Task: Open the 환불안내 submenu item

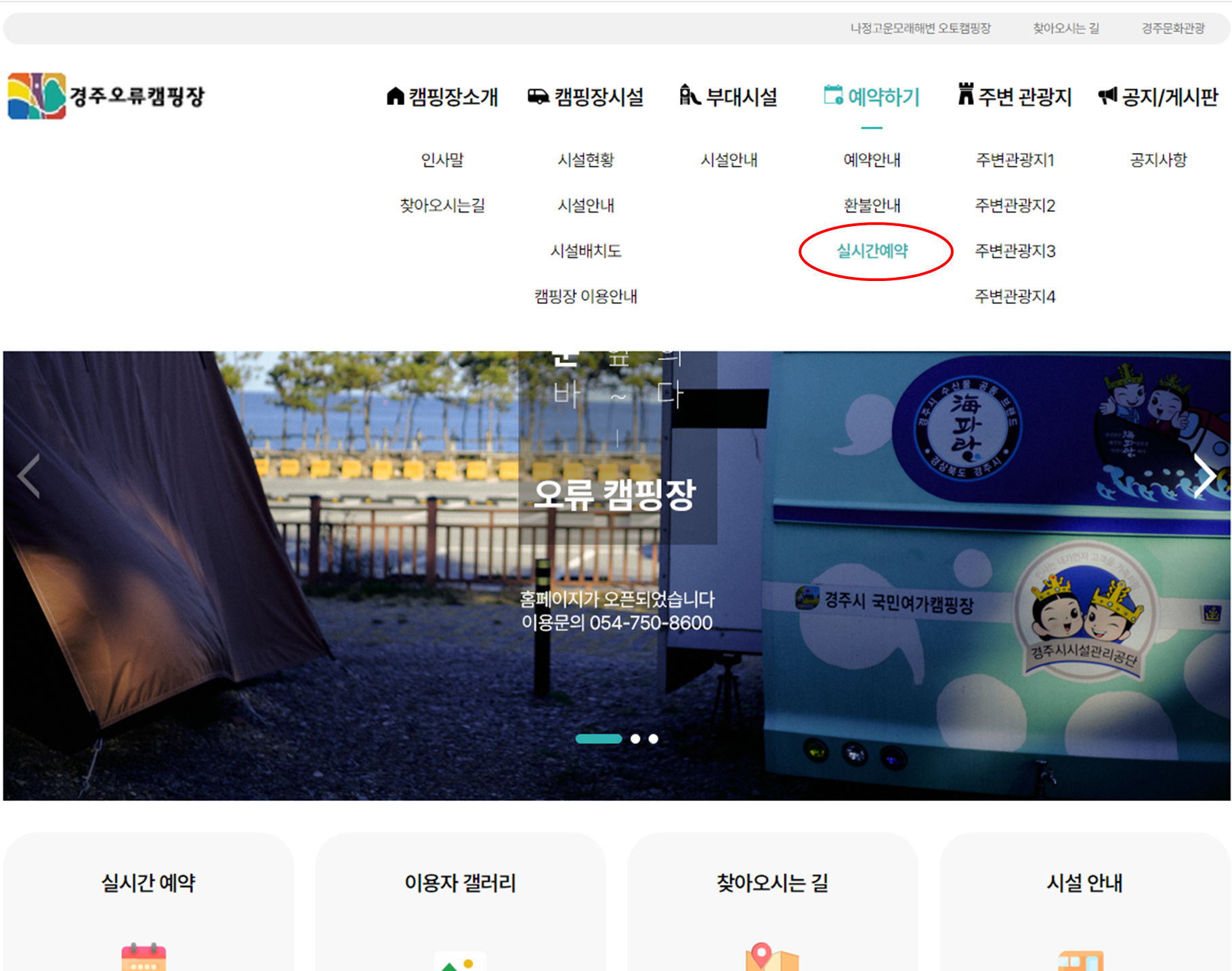Action: pos(872,205)
